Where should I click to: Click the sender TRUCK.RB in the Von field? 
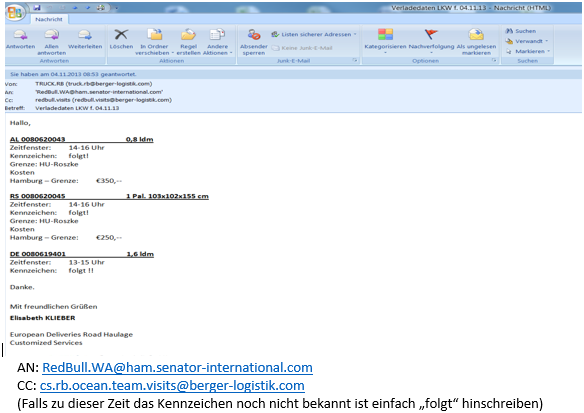[x=93, y=84]
